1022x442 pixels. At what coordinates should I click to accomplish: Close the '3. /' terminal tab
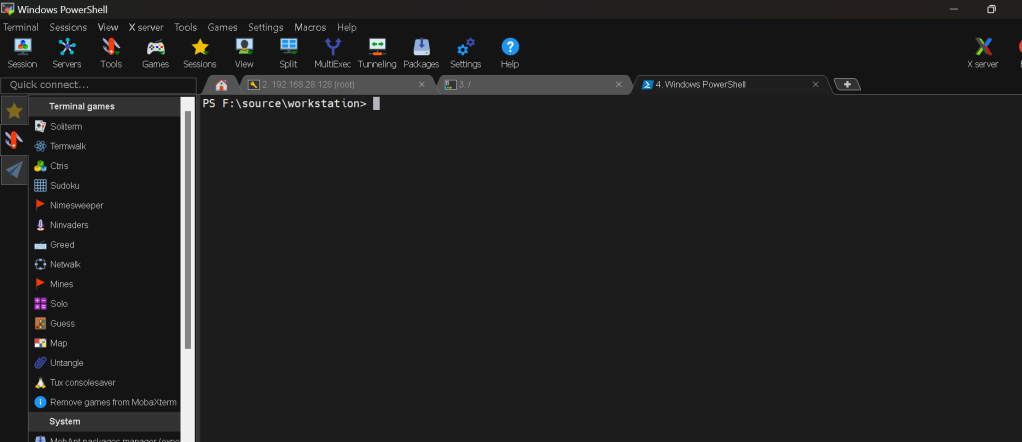(619, 85)
